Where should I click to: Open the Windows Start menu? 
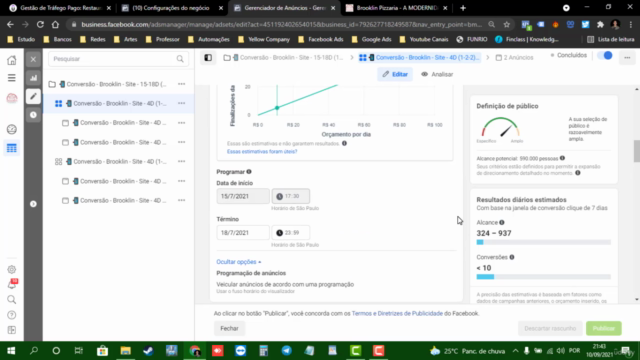11,351
